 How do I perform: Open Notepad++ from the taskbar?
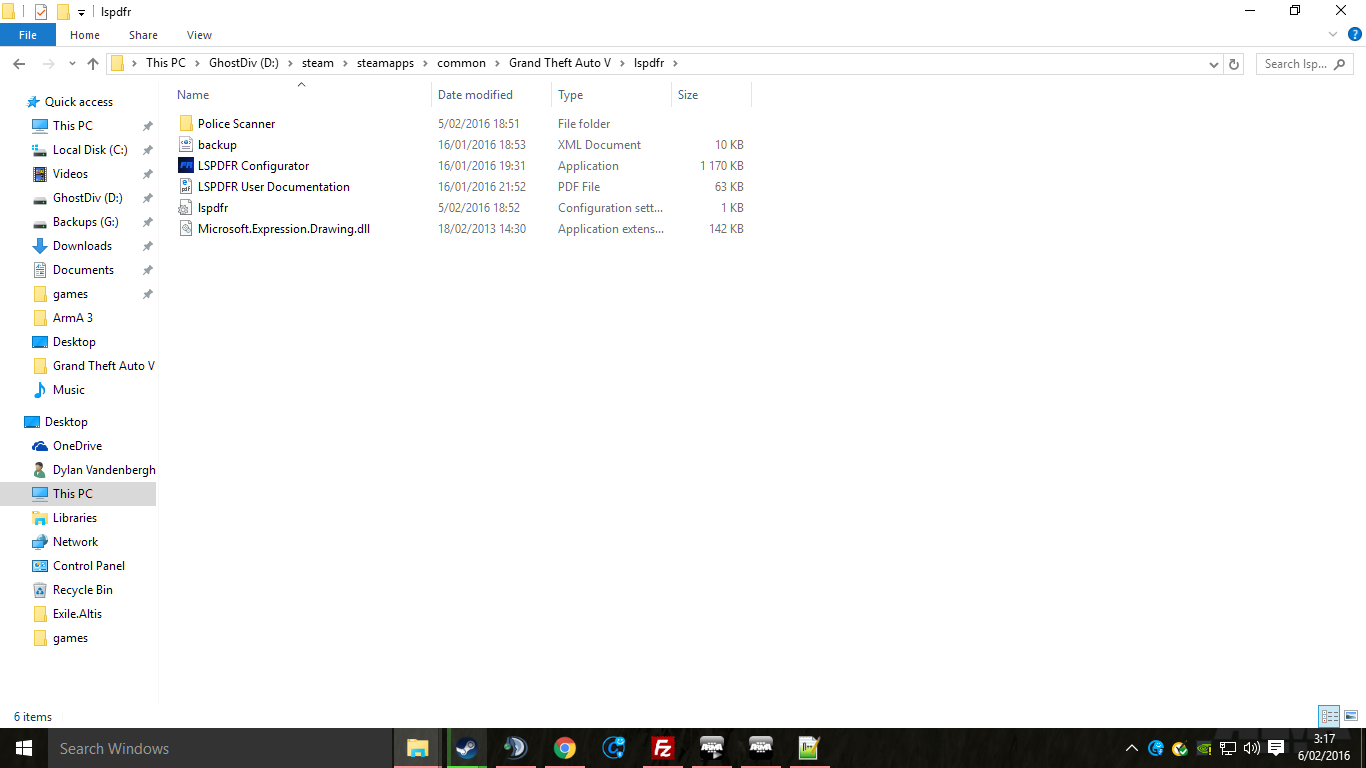click(809, 748)
